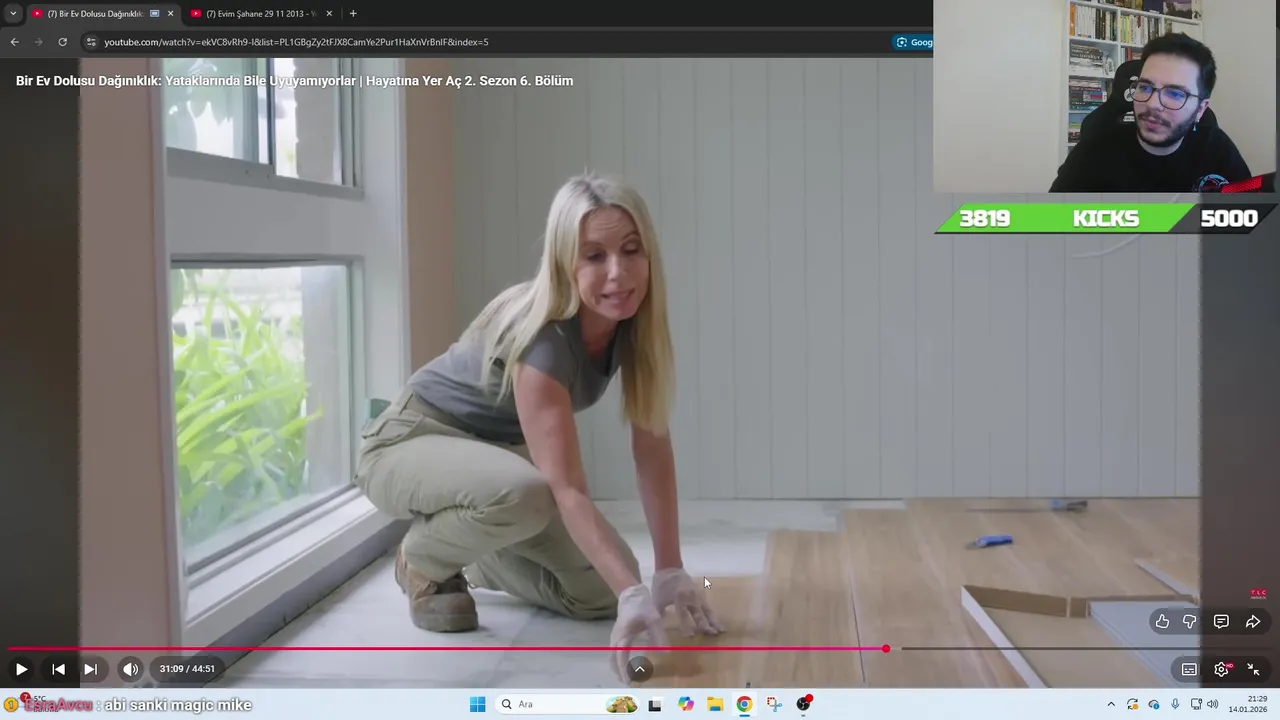Viewport: 1280px width, 720px height.
Task: Switch to Chrome on taskbar
Action: point(744,704)
